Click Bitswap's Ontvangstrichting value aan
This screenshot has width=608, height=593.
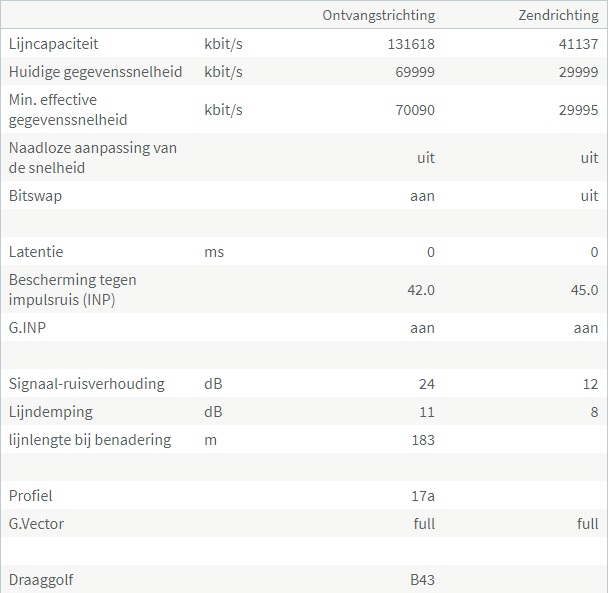(422, 196)
